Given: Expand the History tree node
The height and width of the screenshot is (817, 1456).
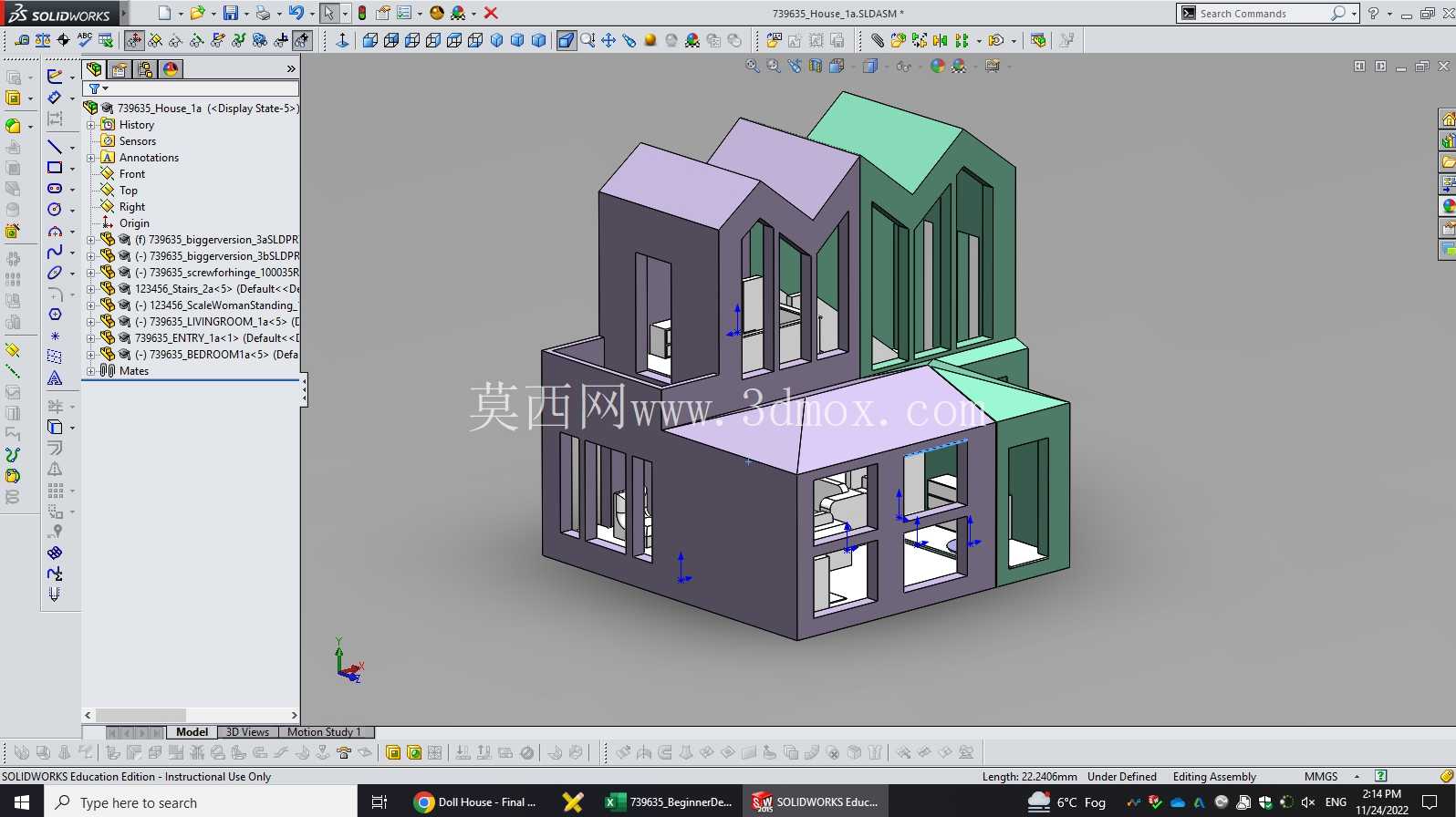Looking at the screenshot, I should [91, 125].
